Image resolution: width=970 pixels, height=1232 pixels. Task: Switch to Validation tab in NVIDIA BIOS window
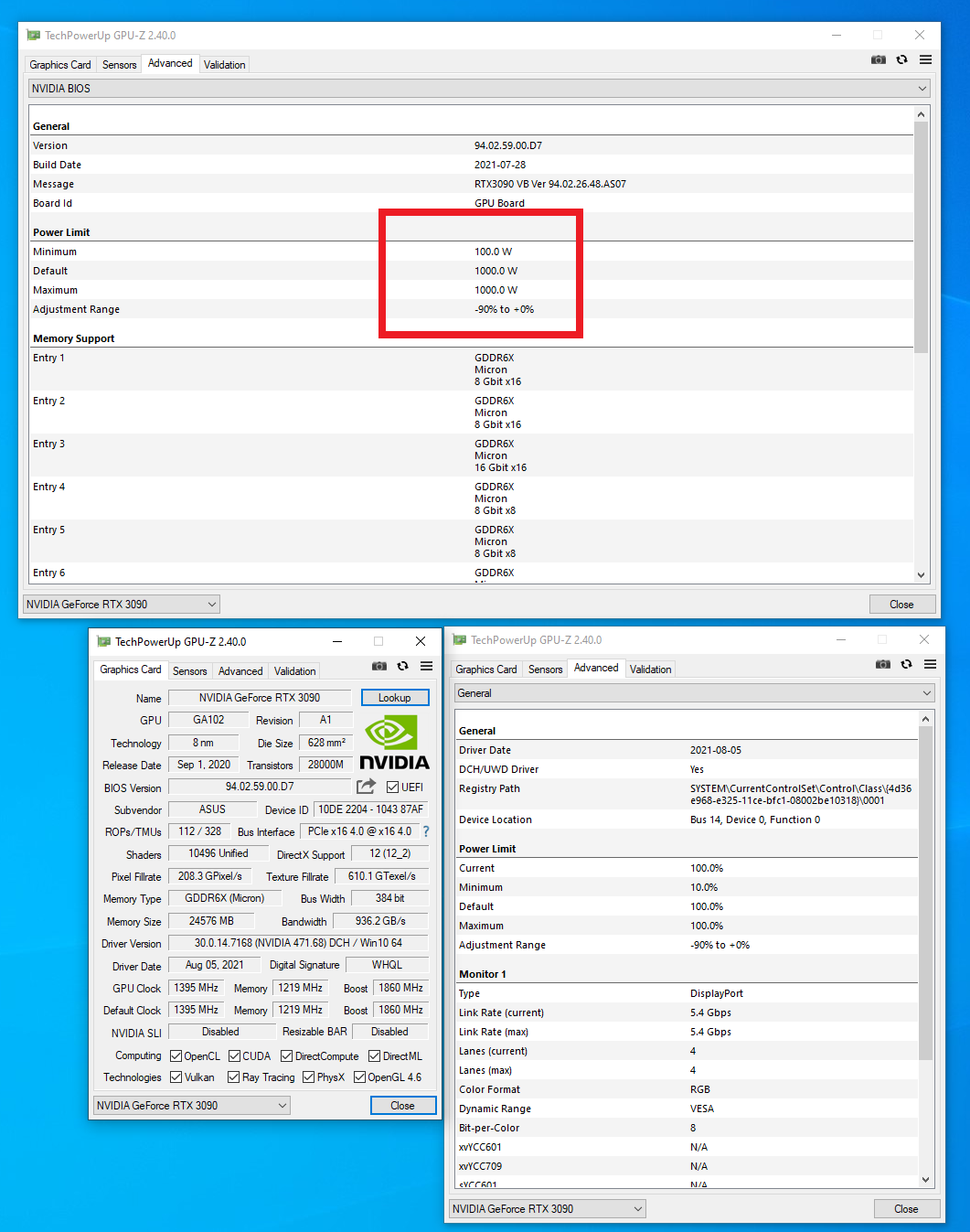coord(224,65)
